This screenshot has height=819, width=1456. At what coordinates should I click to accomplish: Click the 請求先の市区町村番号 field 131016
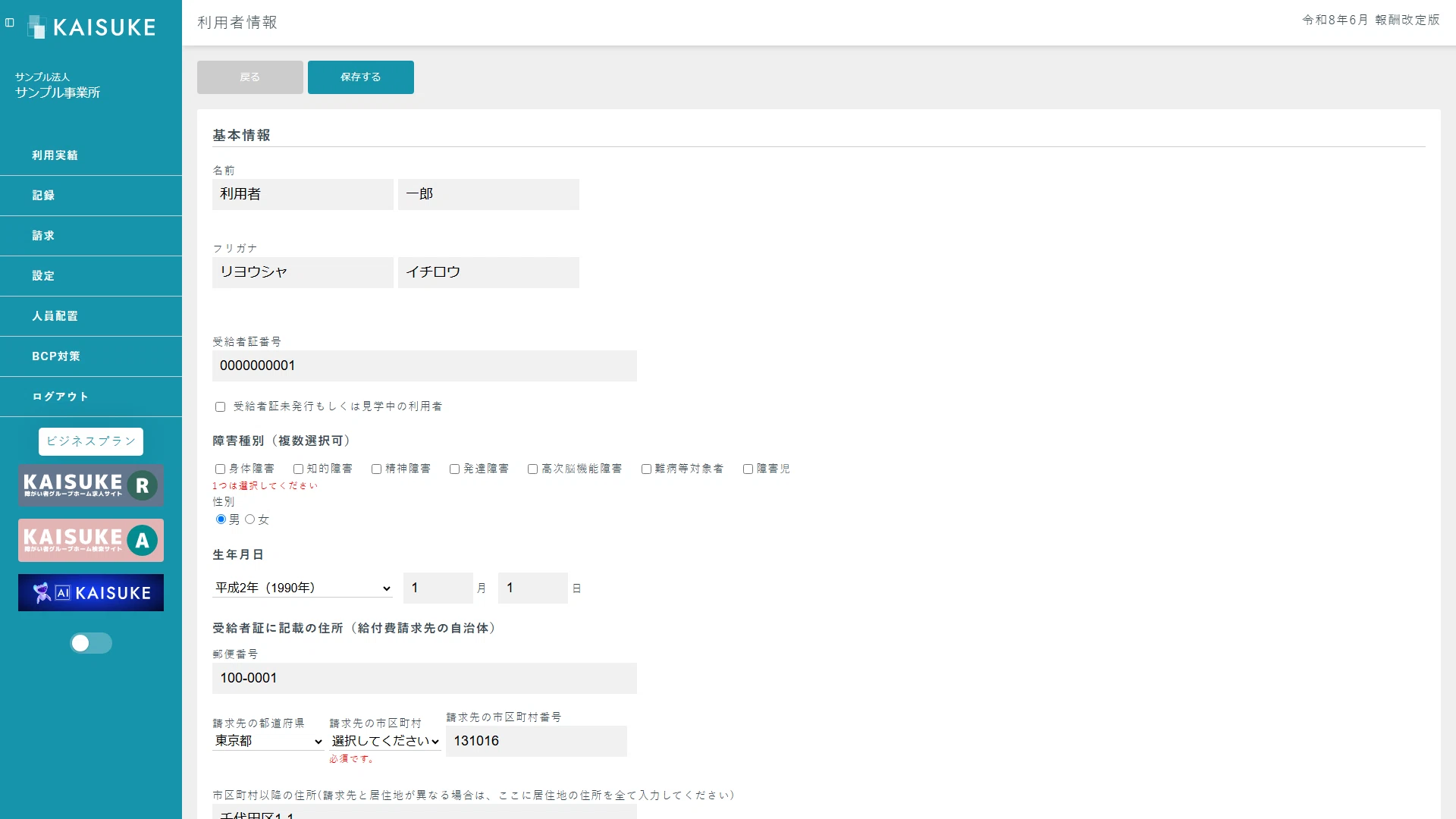pyautogui.click(x=537, y=741)
